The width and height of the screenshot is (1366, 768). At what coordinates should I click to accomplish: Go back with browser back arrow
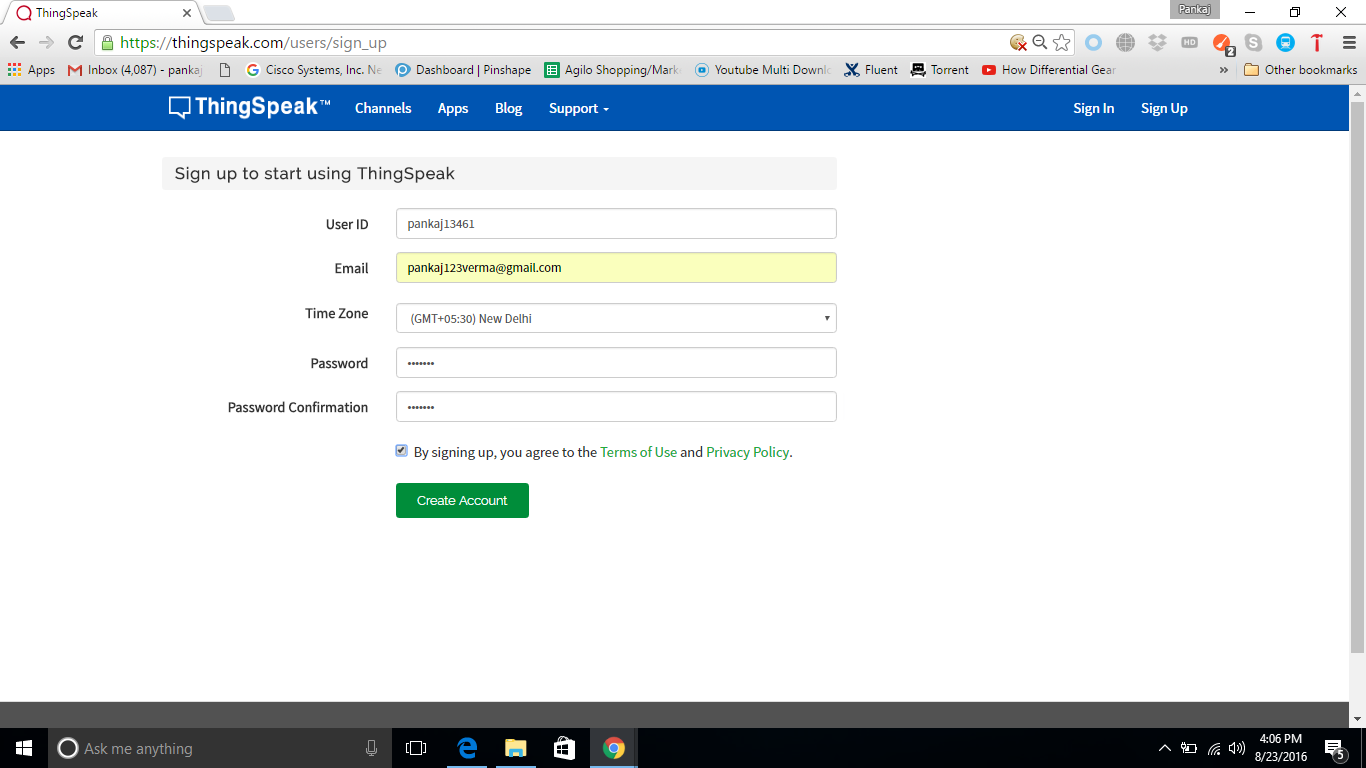click(17, 42)
